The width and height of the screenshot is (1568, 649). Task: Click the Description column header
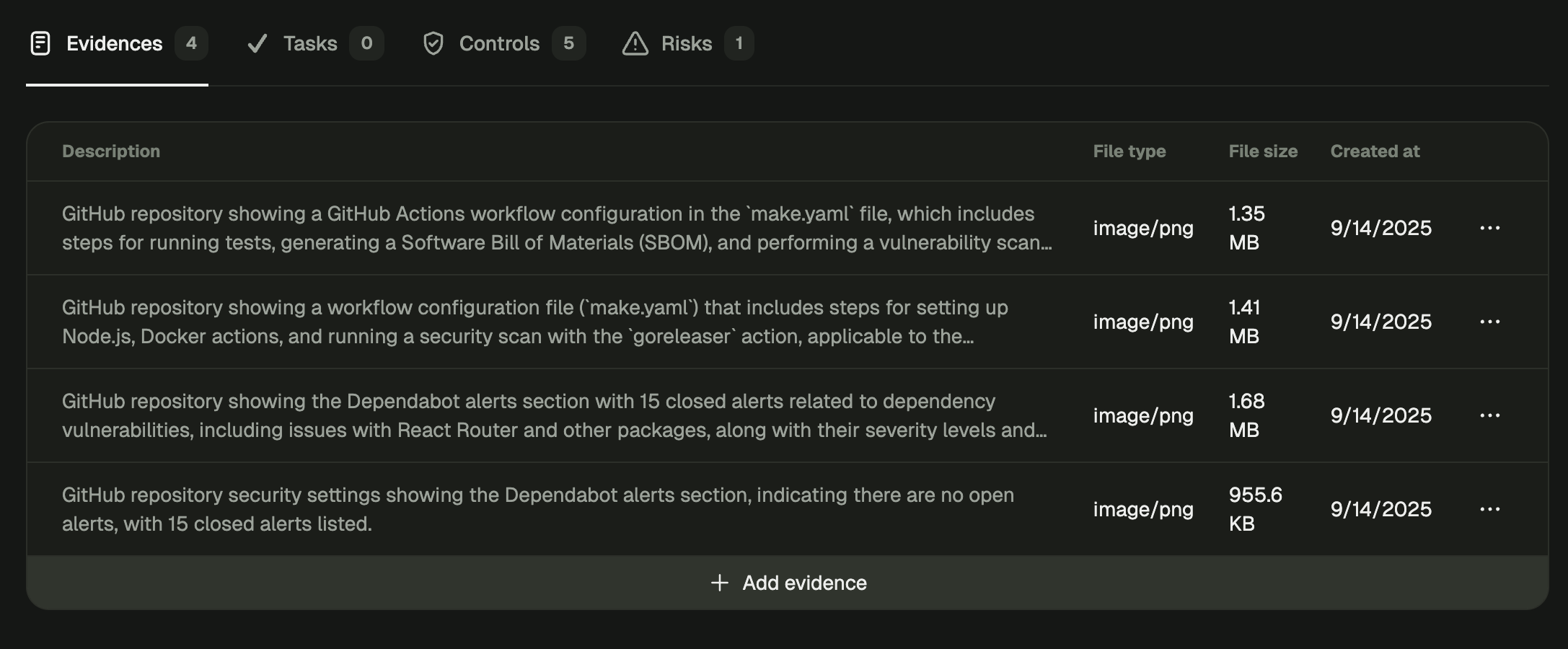coord(111,151)
